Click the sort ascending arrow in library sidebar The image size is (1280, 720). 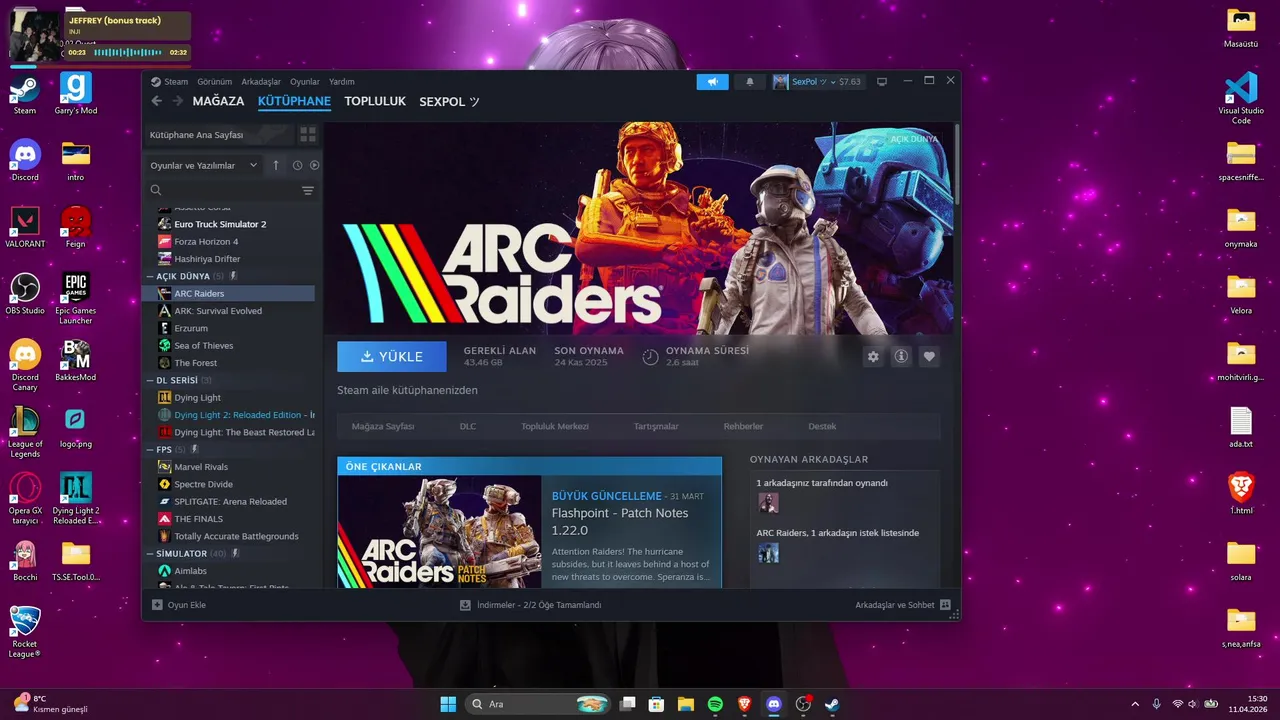click(276, 165)
